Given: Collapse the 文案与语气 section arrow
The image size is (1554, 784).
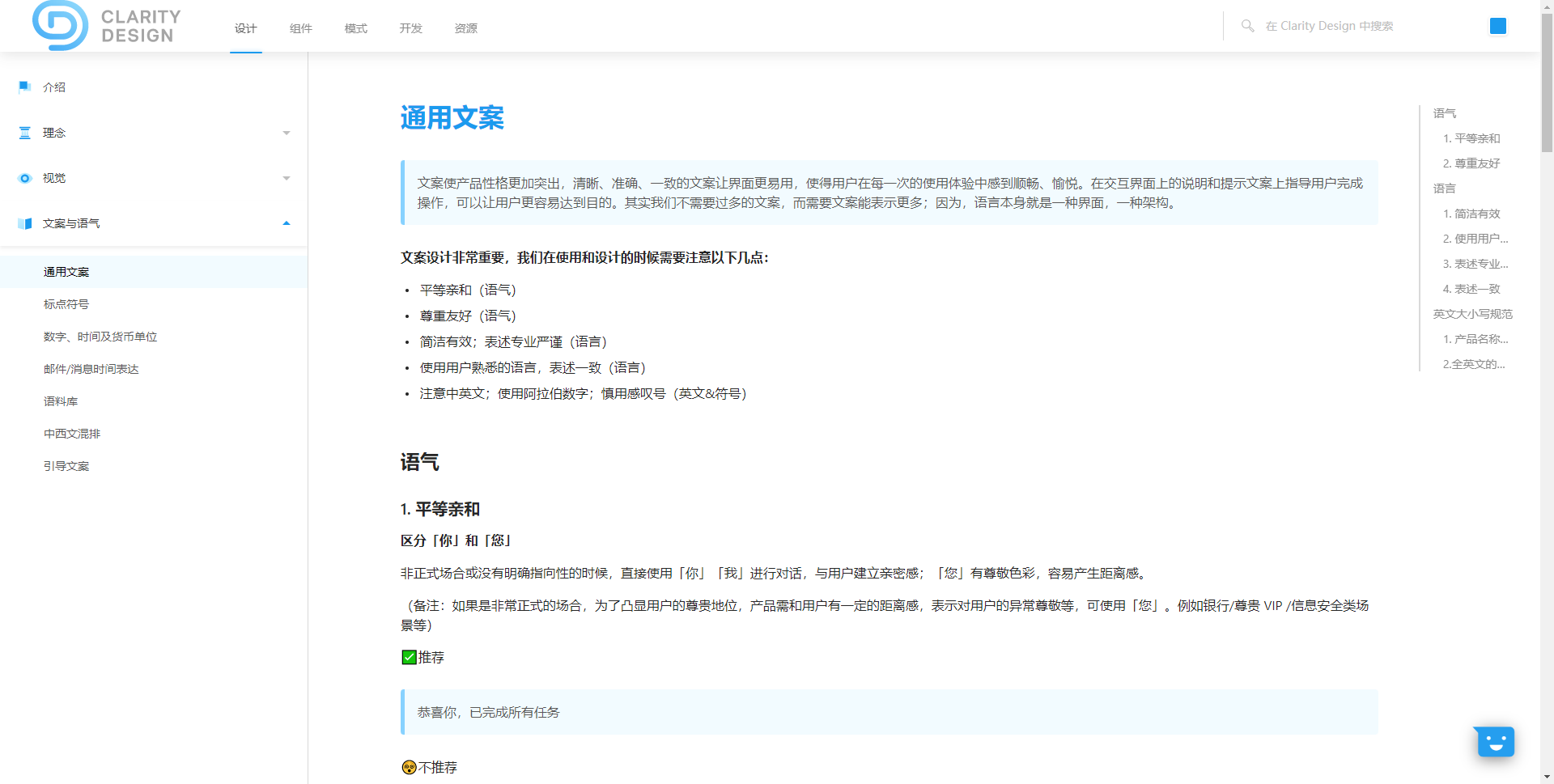Looking at the screenshot, I should click(x=287, y=223).
